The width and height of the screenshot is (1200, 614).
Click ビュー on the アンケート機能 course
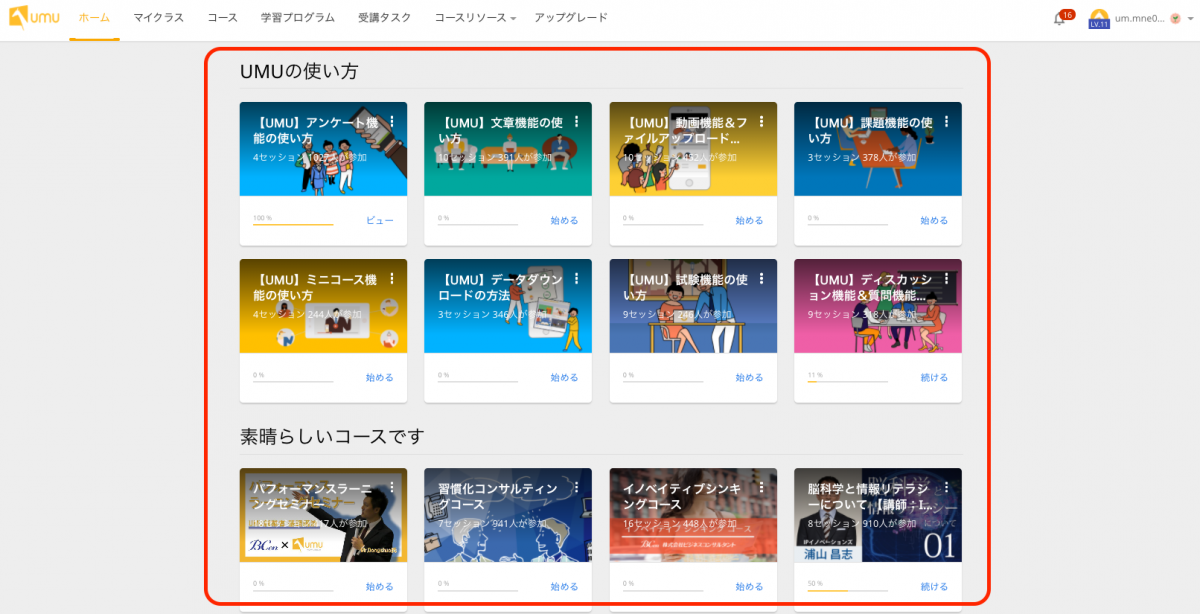pos(379,220)
